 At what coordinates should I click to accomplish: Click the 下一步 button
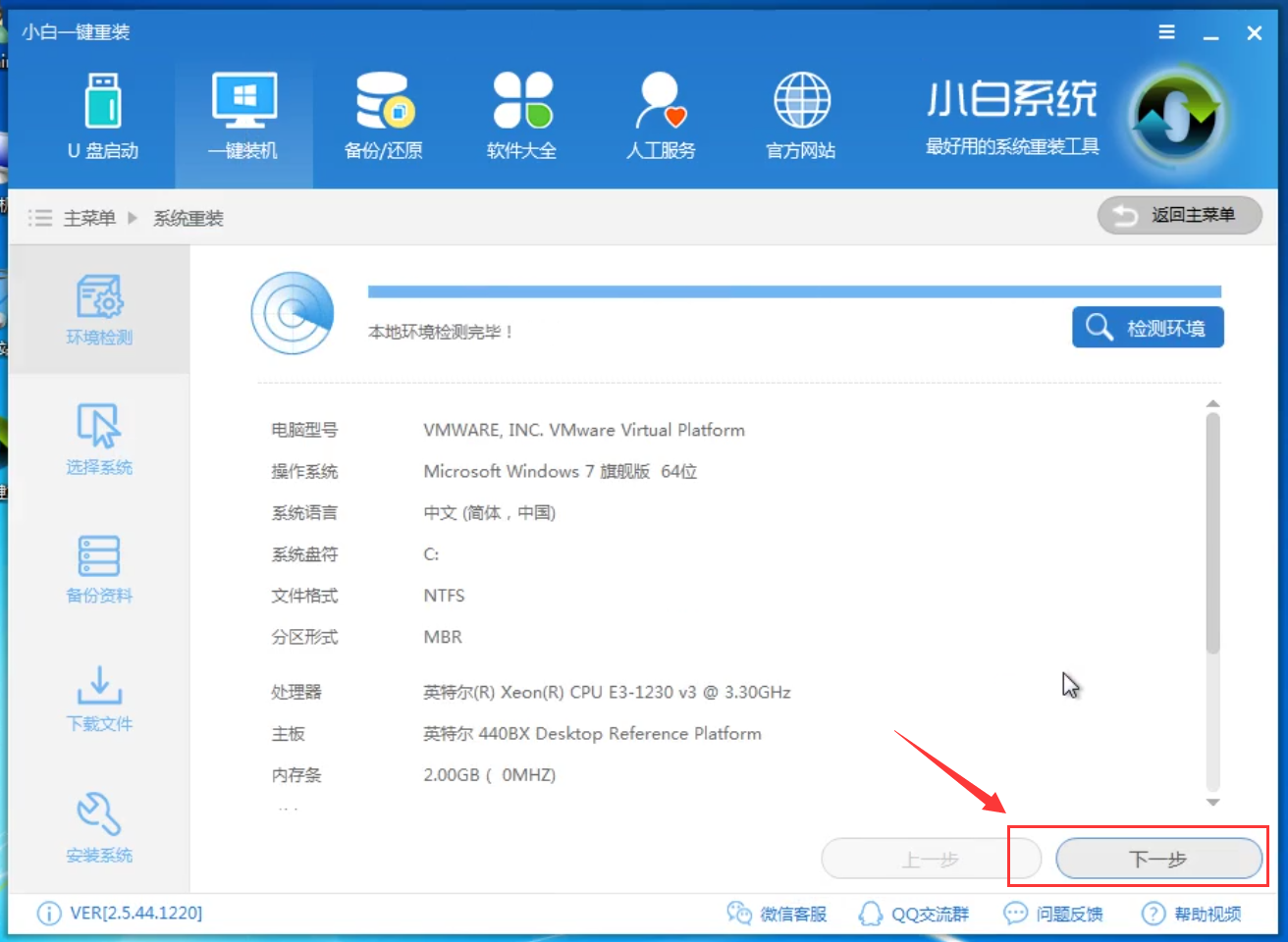1158,859
